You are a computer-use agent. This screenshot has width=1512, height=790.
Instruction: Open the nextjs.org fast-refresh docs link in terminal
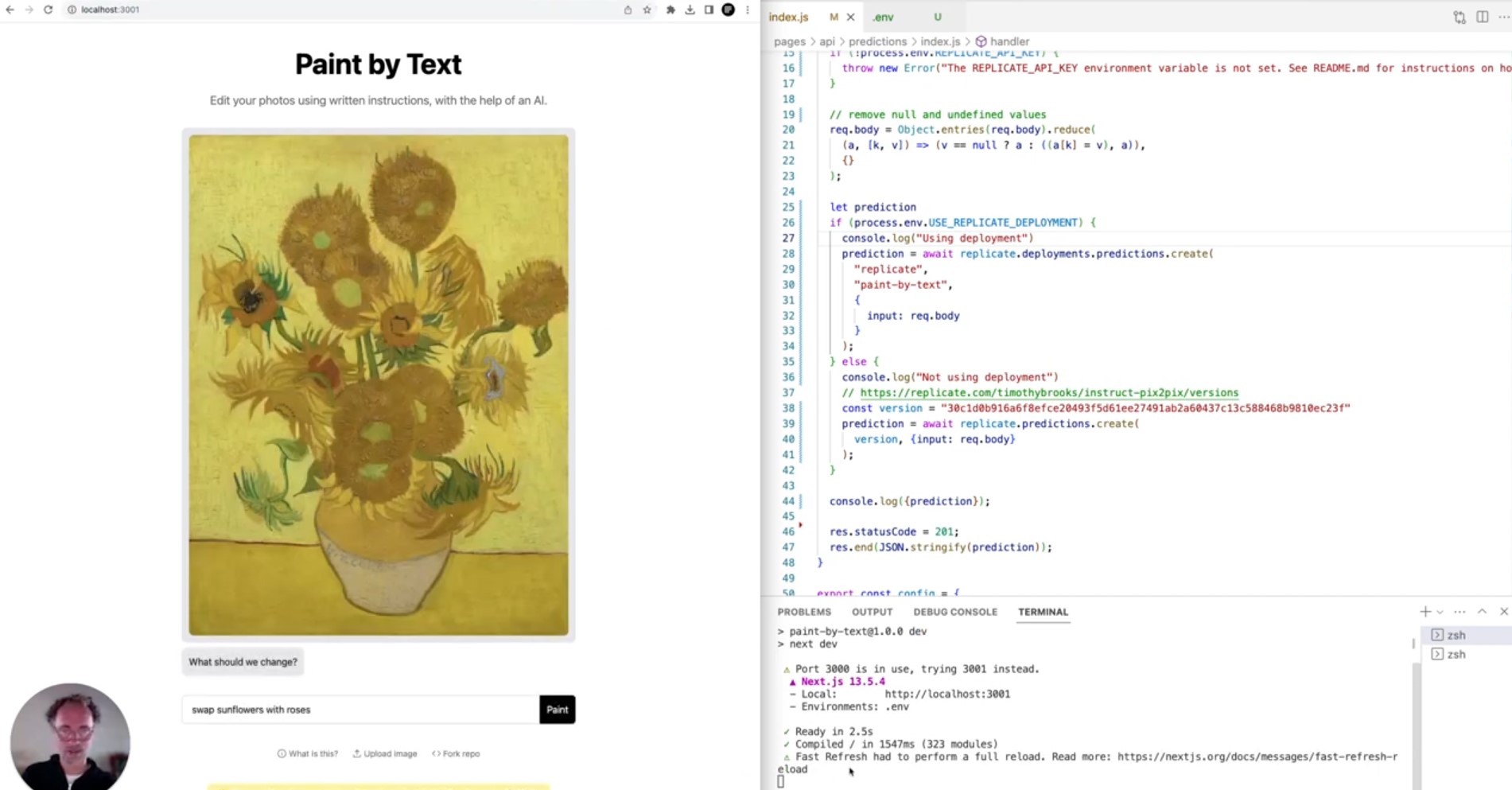point(1257,757)
